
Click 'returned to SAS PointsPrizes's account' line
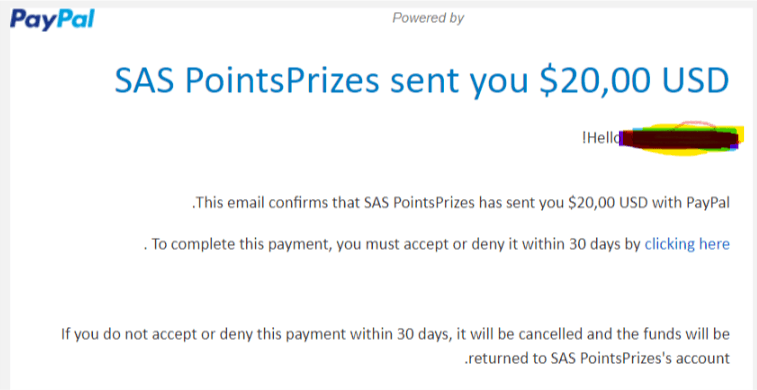[x=597, y=359]
